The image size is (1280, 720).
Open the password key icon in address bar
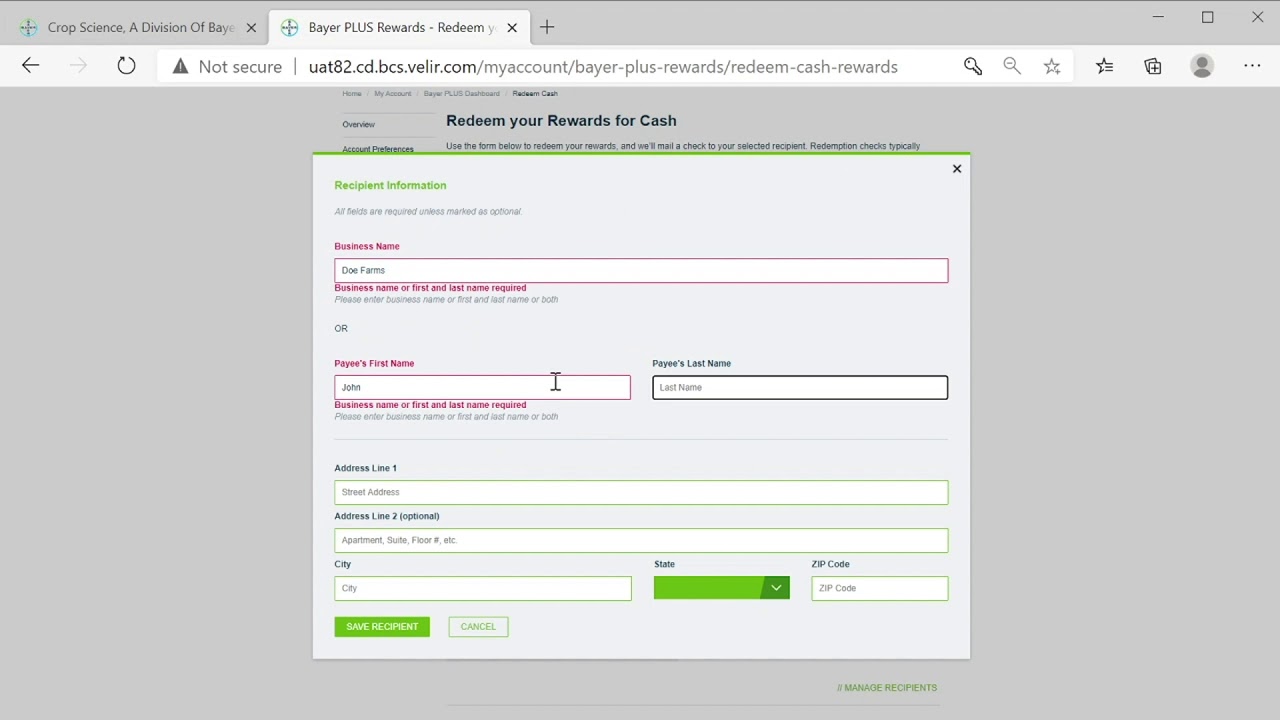(x=973, y=66)
